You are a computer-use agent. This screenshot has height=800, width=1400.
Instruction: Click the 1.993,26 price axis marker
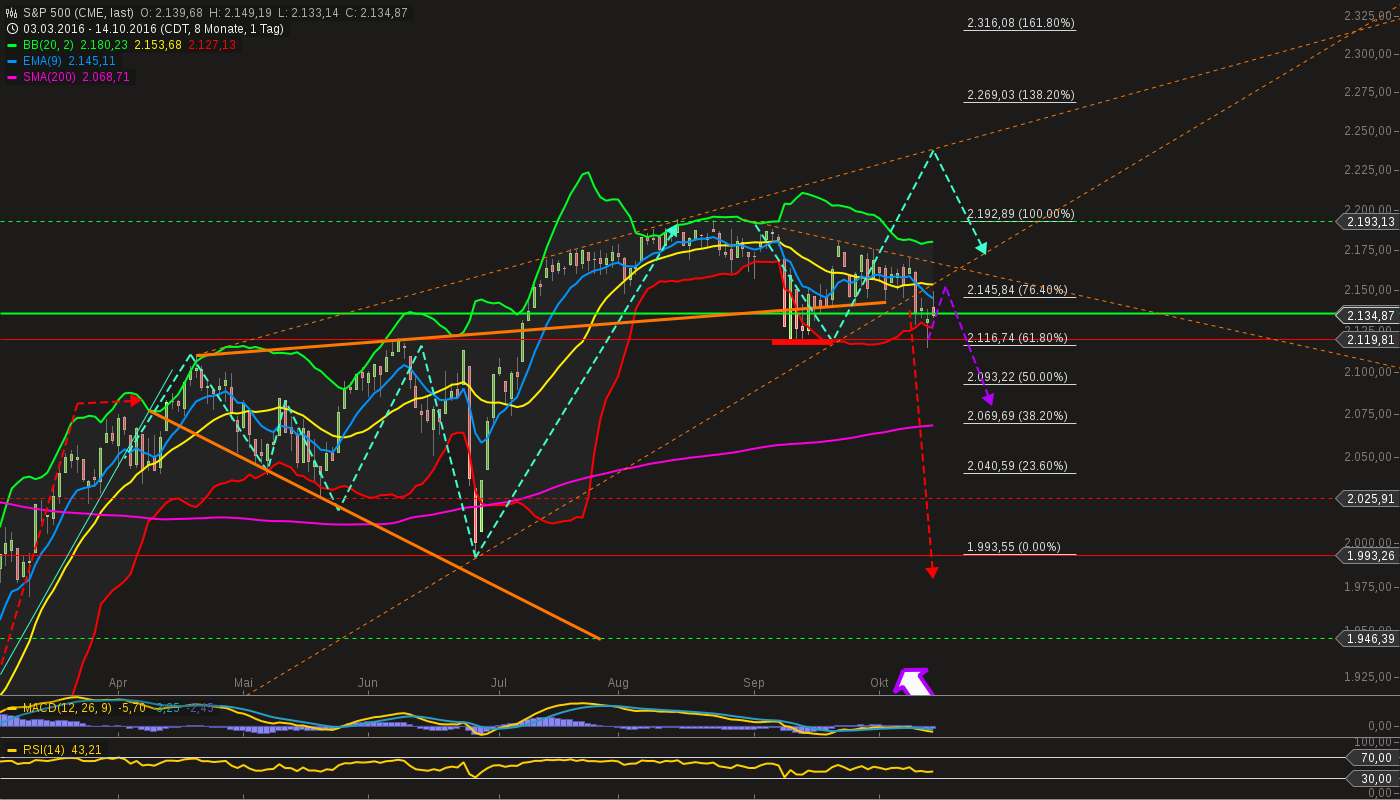(1368, 556)
